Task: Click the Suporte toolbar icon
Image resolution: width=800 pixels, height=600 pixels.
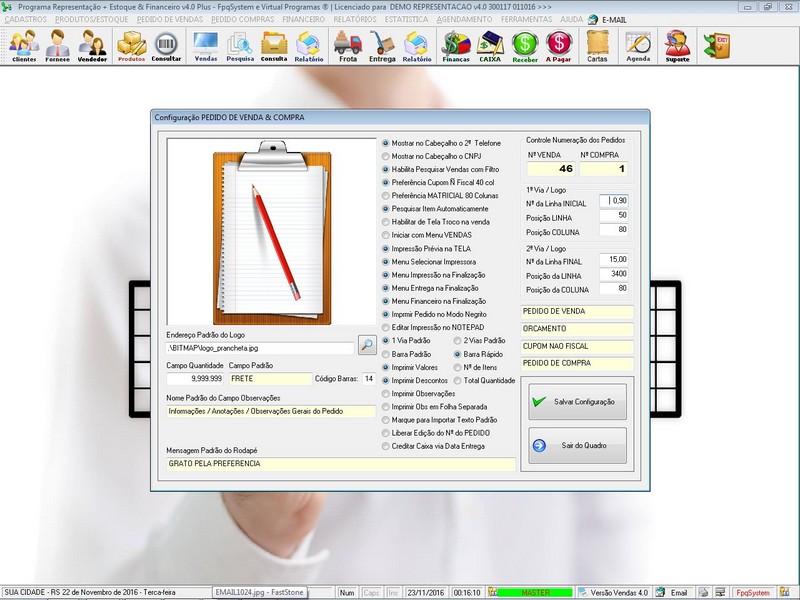Action: (677, 46)
